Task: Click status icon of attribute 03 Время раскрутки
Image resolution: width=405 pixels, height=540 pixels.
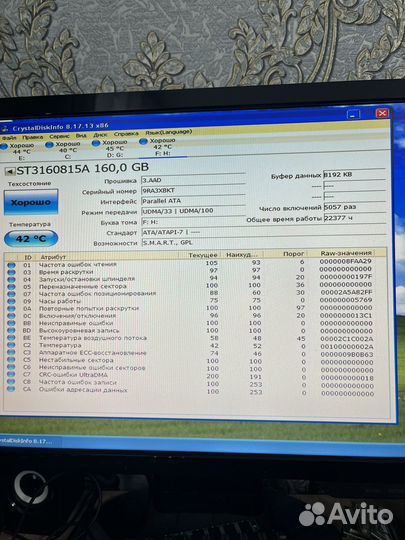Action: tap(11, 272)
